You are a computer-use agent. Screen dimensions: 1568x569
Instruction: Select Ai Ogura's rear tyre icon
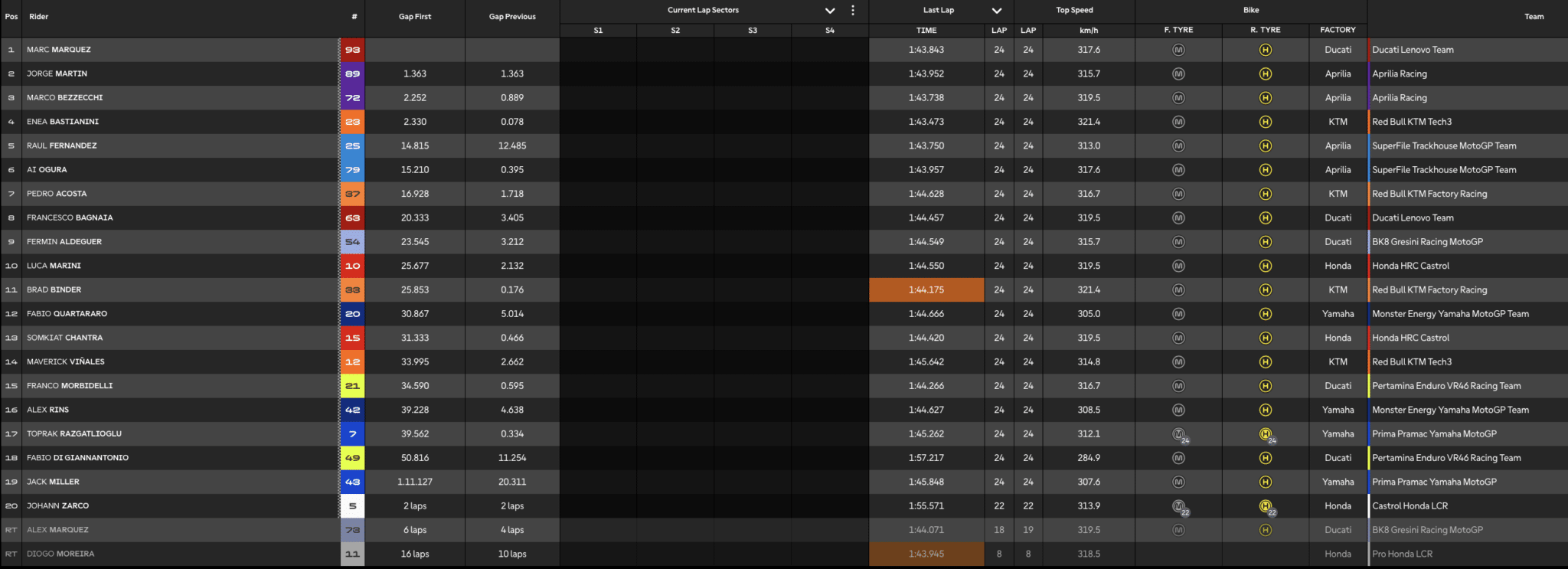tap(1266, 170)
